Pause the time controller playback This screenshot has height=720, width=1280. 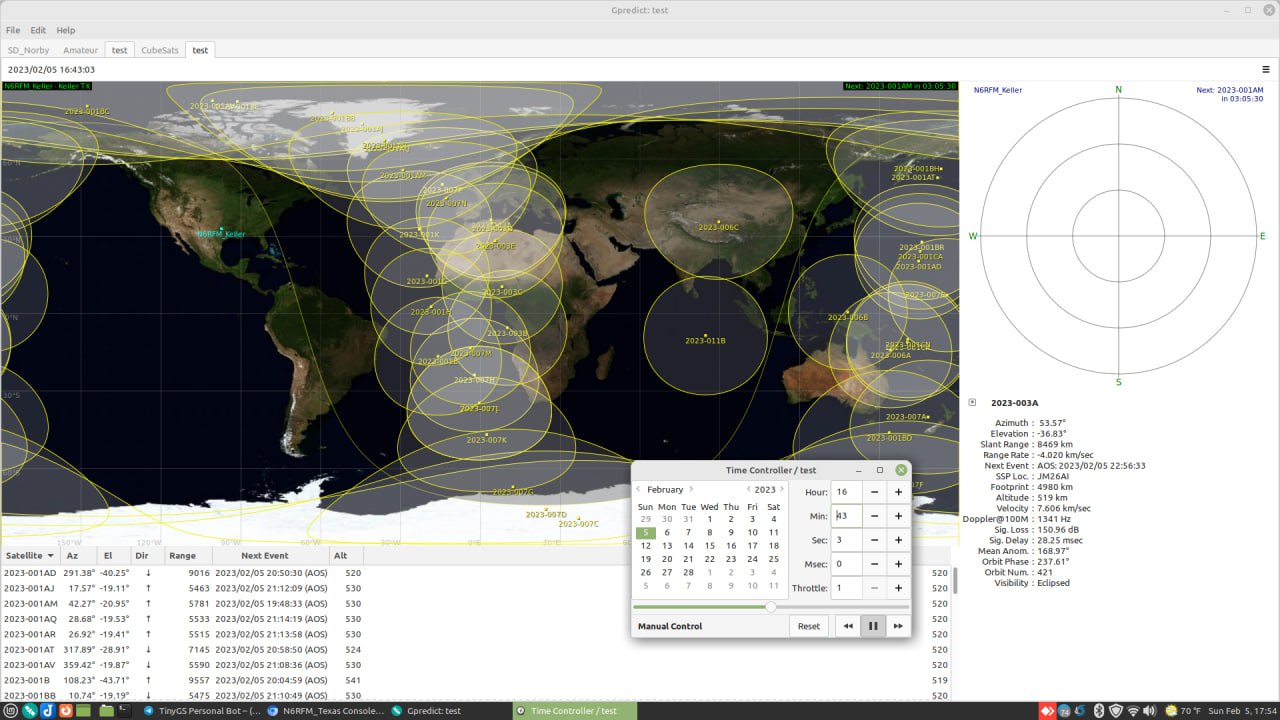coord(873,626)
